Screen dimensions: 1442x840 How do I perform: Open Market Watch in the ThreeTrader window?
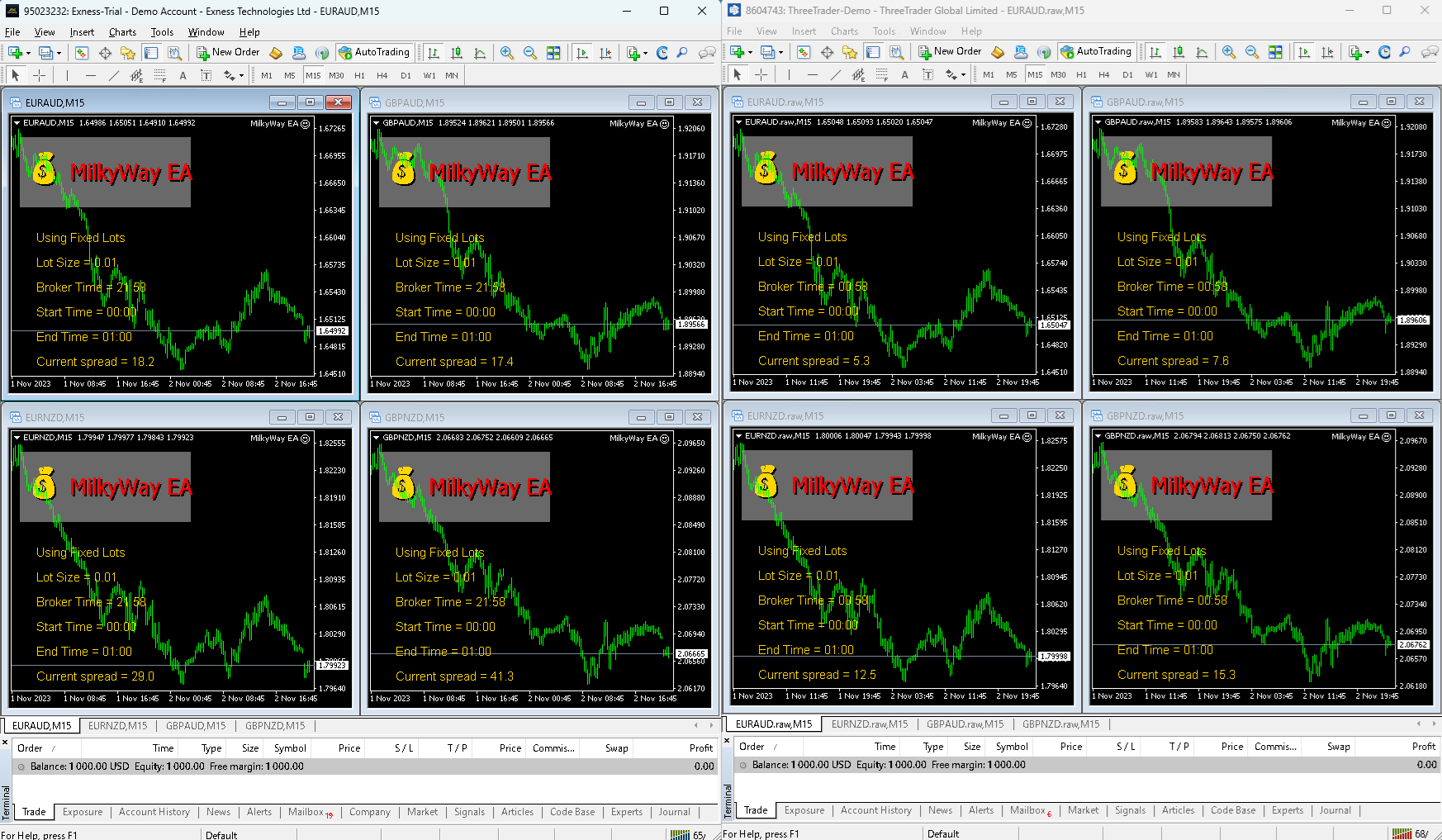(x=803, y=52)
